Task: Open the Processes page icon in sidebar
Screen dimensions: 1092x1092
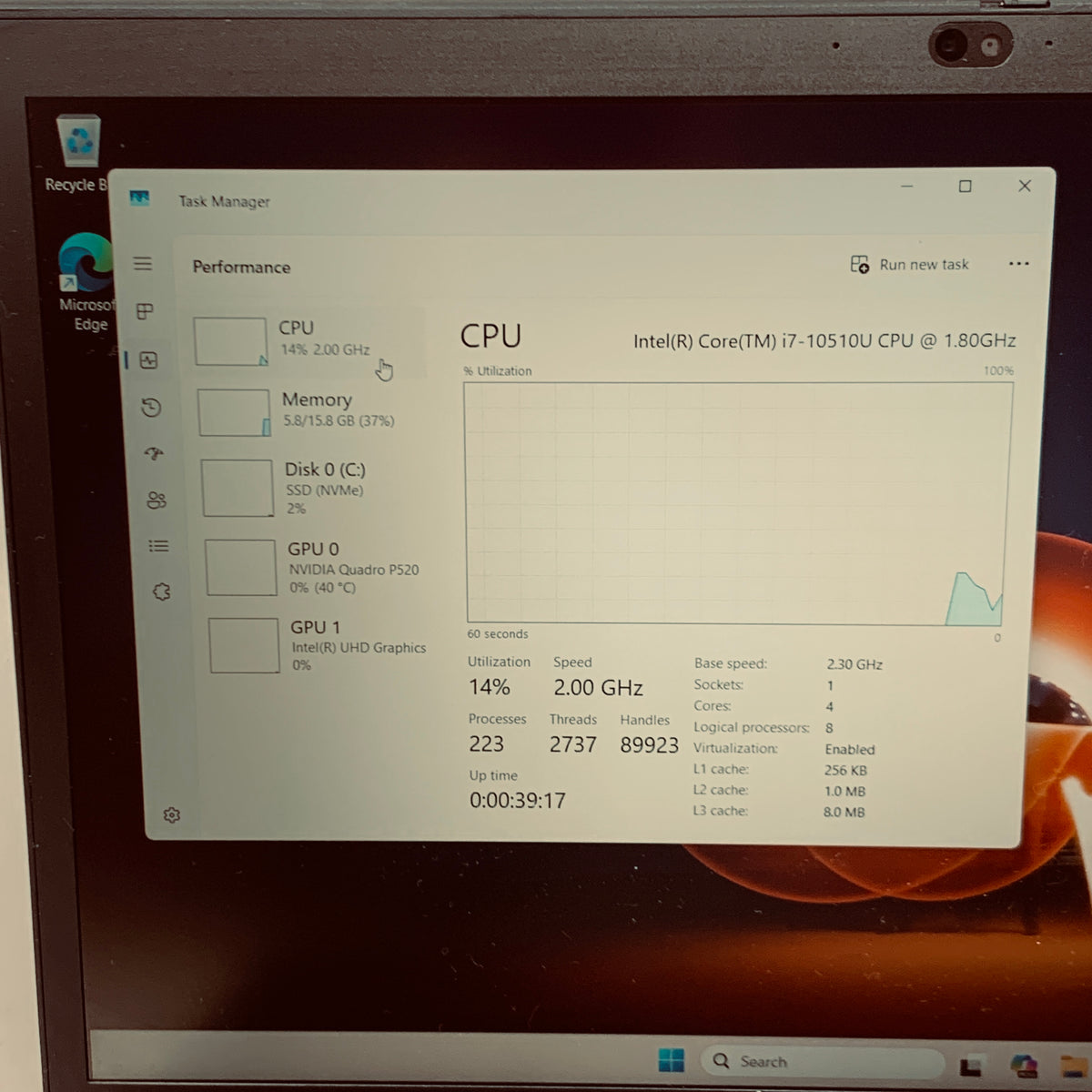Action: tap(145, 311)
